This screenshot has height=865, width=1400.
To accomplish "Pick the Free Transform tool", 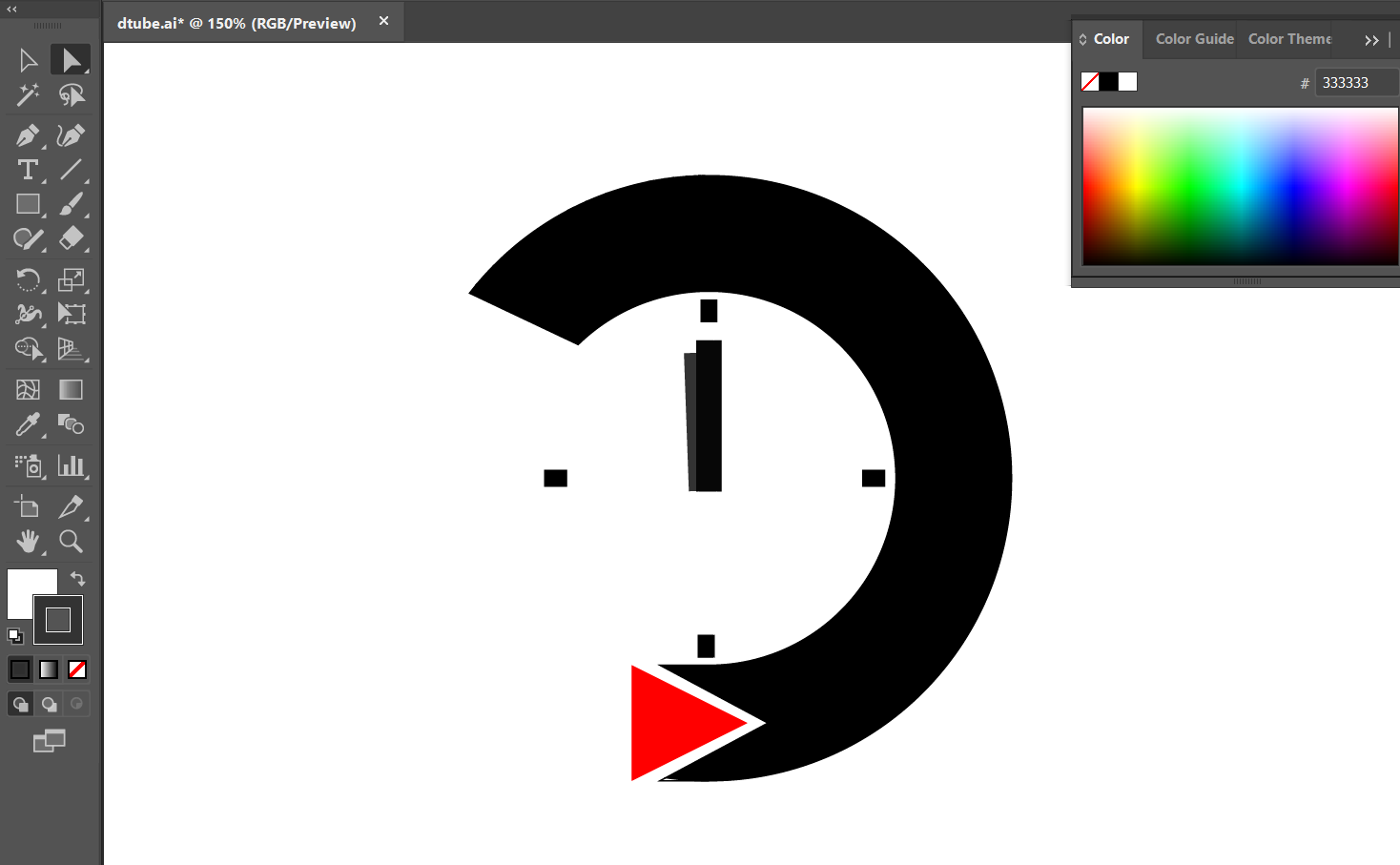I will [x=71, y=314].
